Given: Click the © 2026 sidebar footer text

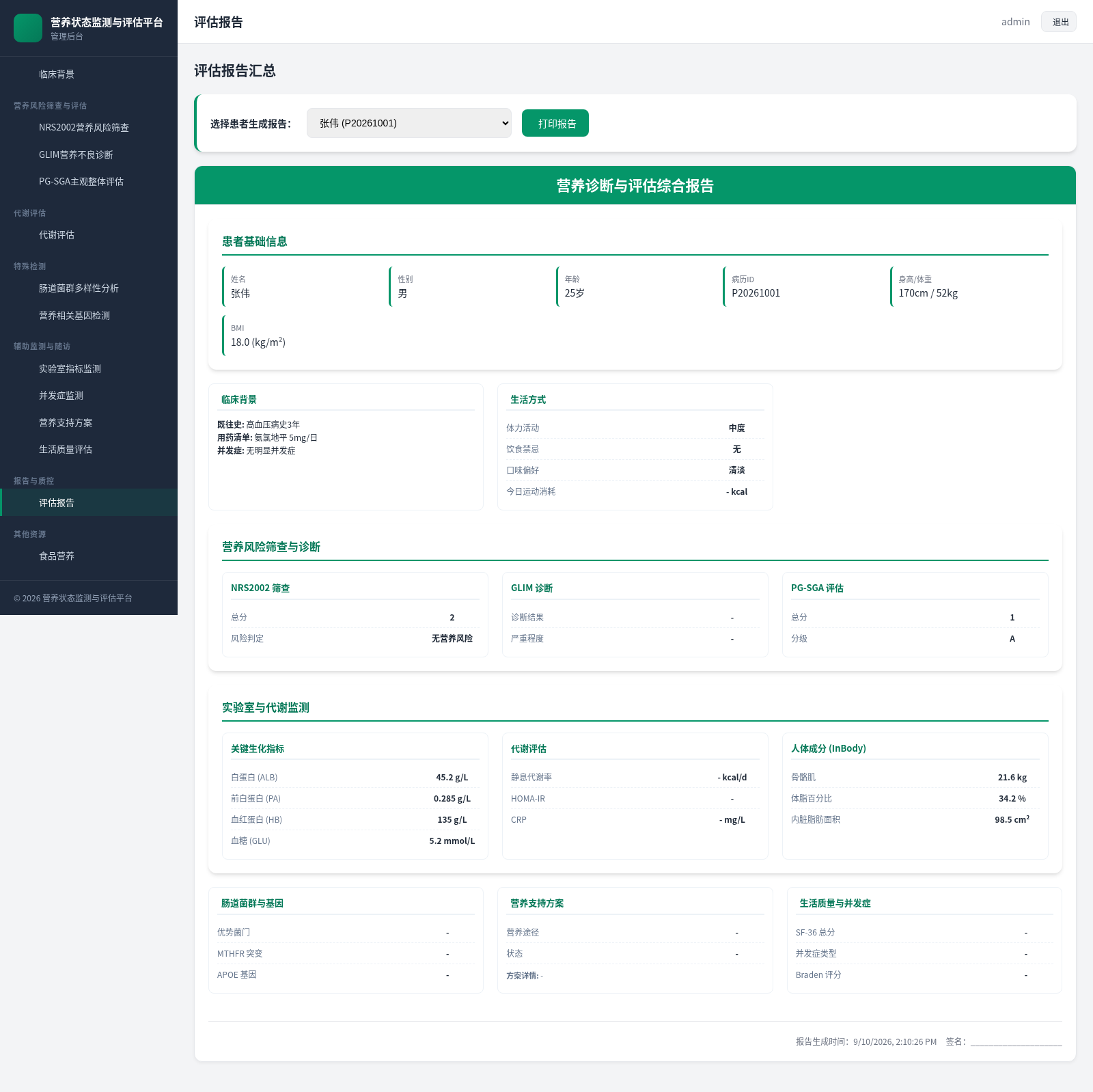Looking at the screenshot, I should [73, 598].
